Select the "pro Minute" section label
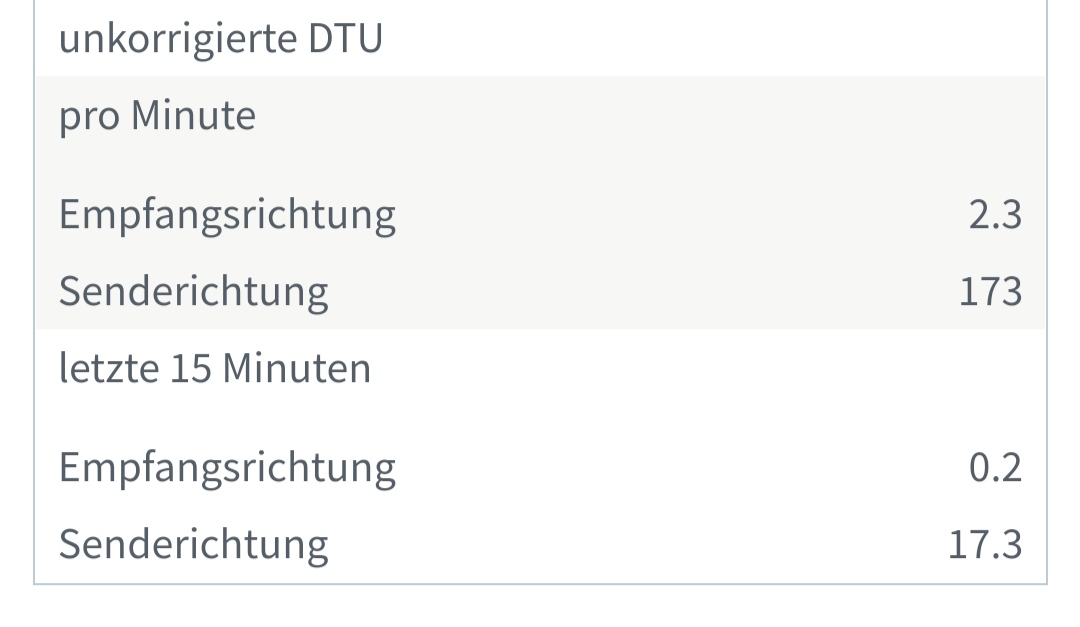 click(157, 116)
